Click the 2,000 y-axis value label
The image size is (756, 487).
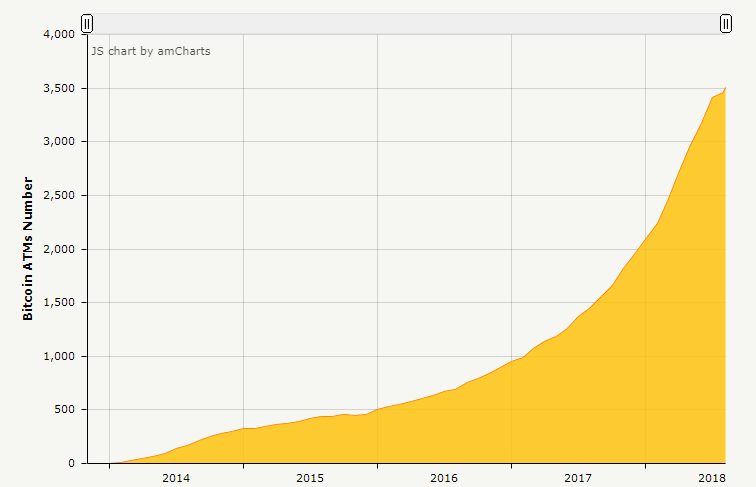[59, 249]
